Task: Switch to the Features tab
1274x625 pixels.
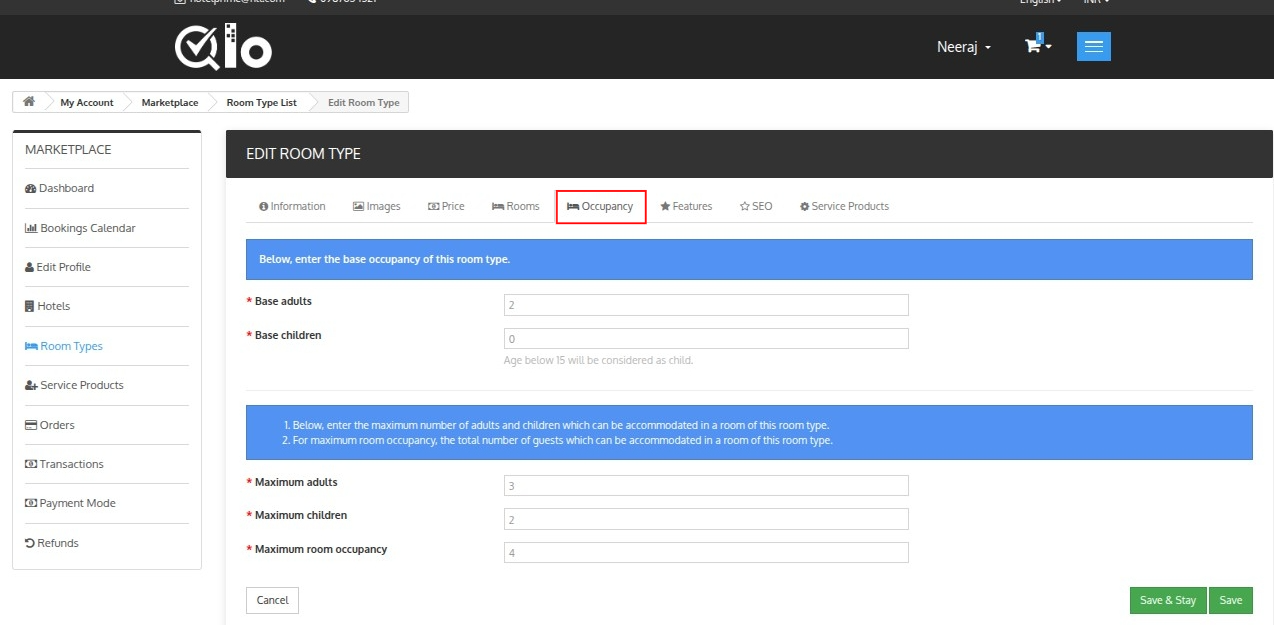Action: click(x=686, y=206)
